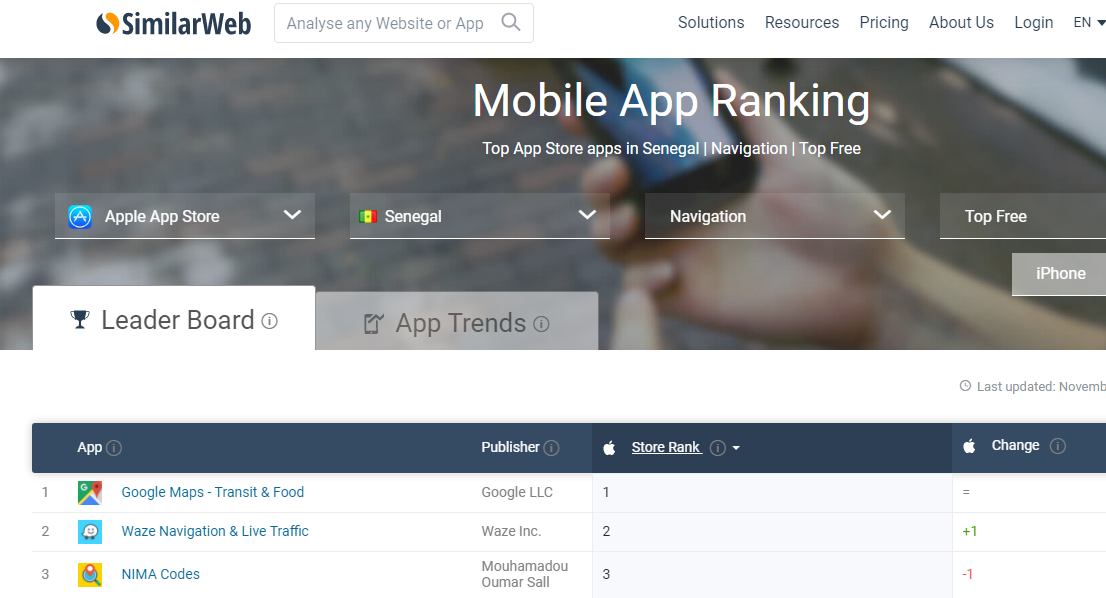The image size is (1106, 598).
Task: Click the Apple logo beside Change
Action: [969, 446]
